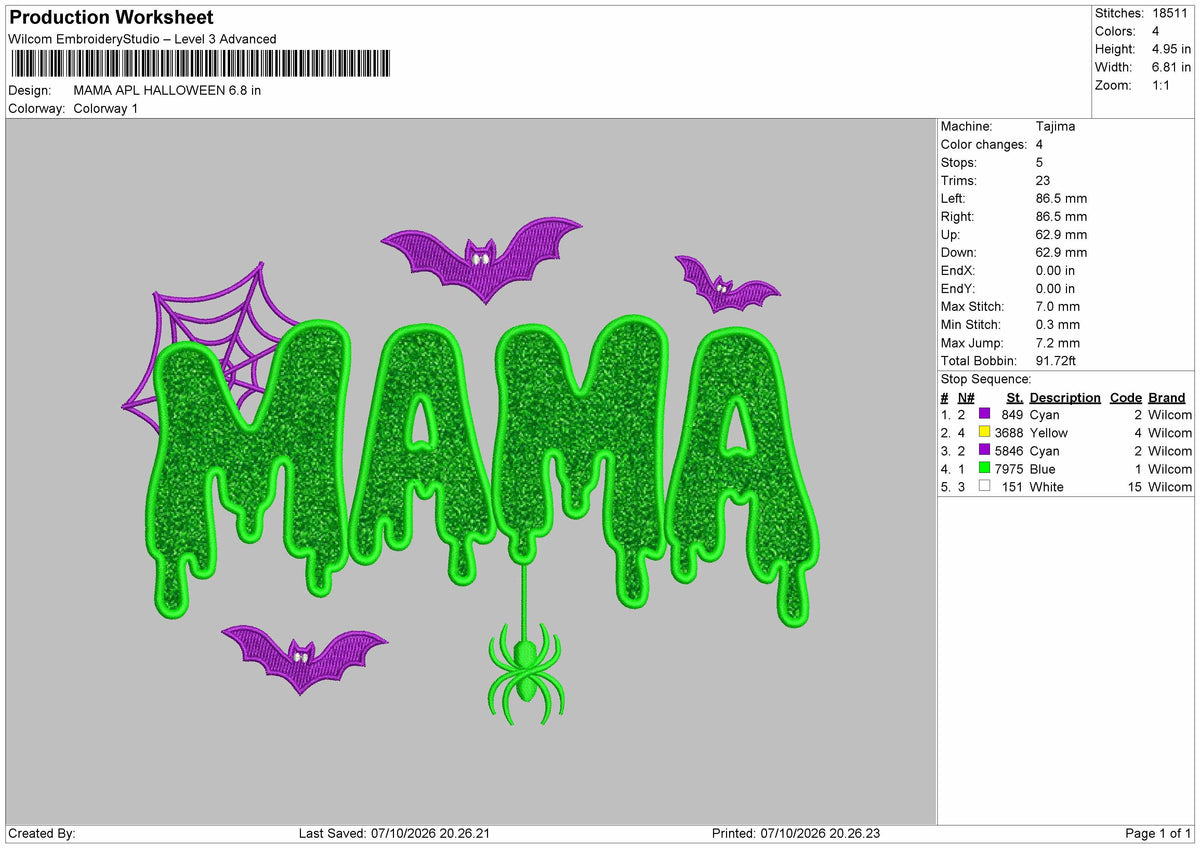Click the yellow color swatch in stop sequence
The height and width of the screenshot is (848, 1200).
click(x=985, y=433)
